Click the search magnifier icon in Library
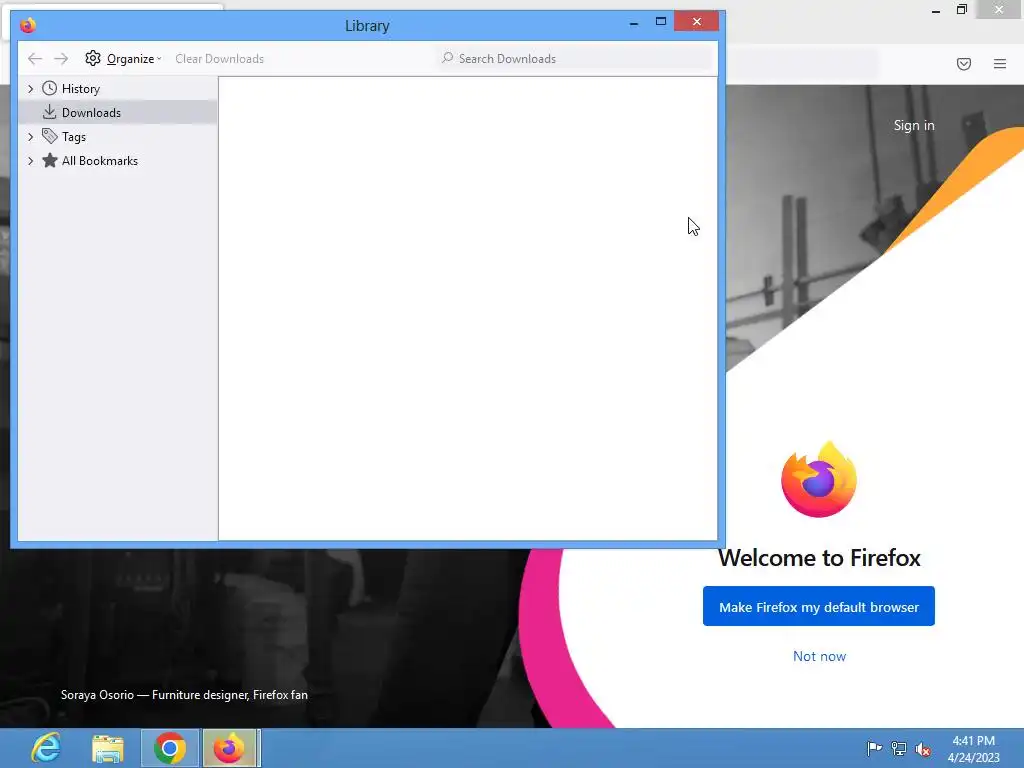This screenshot has height=768, width=1024. [447, 58]
